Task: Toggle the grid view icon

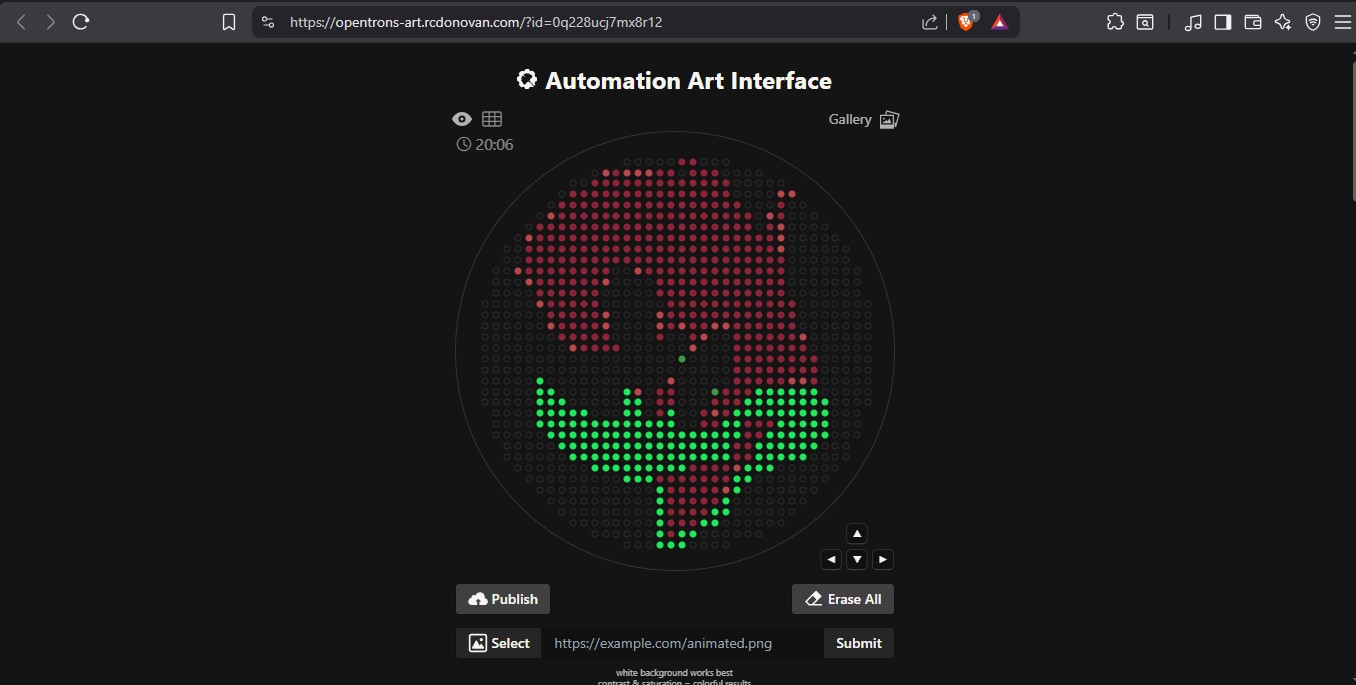Action: point(492,119)
